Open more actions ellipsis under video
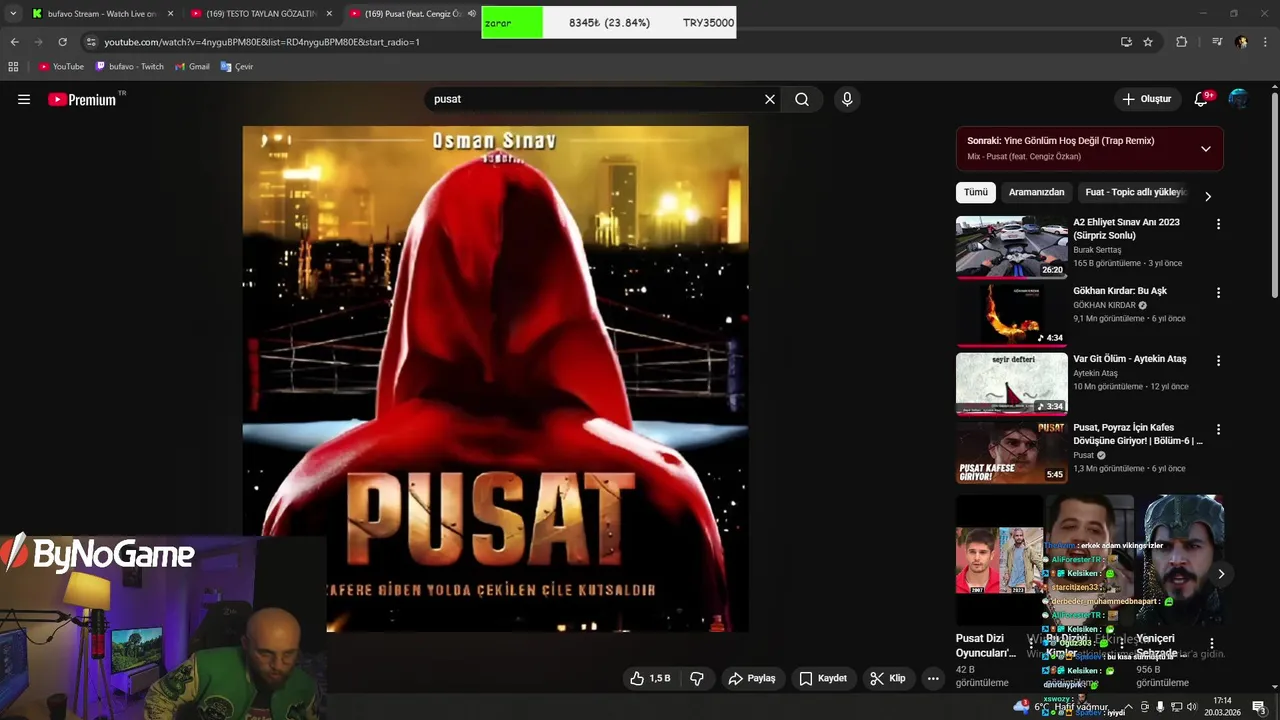The width and height of the screenshot is (1280, 720). click(x=933, y=678)
